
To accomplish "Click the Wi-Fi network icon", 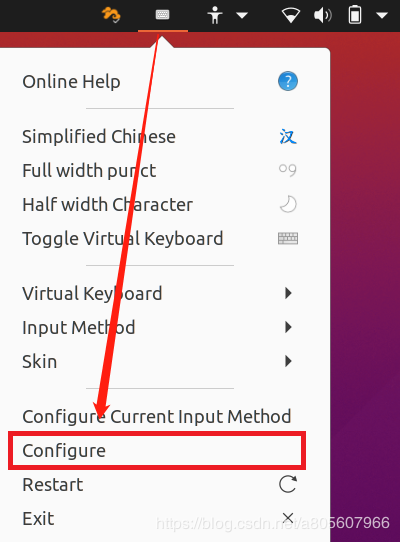I will [290, 16].
